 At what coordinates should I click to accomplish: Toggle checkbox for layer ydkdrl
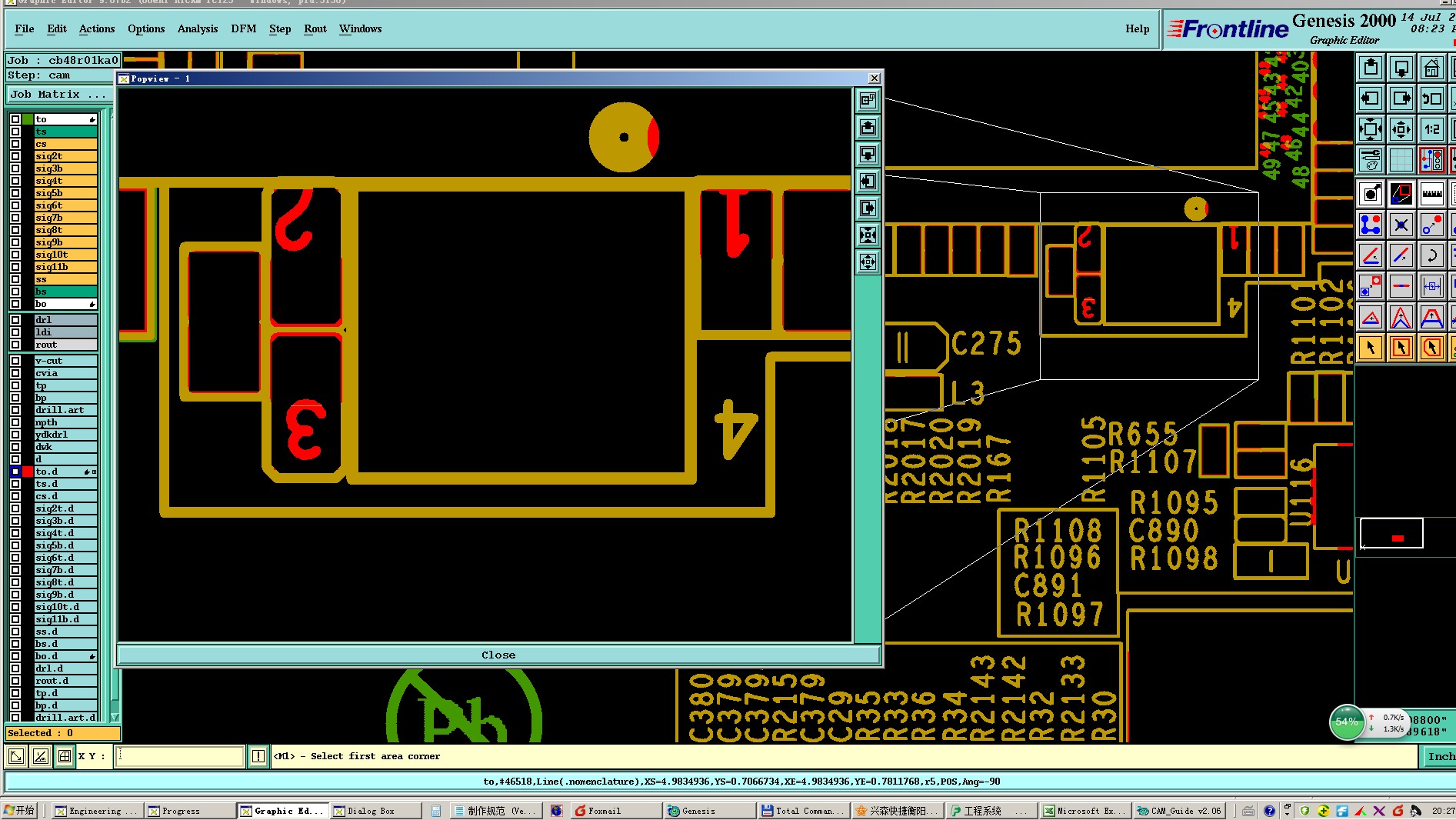(15, 435)
